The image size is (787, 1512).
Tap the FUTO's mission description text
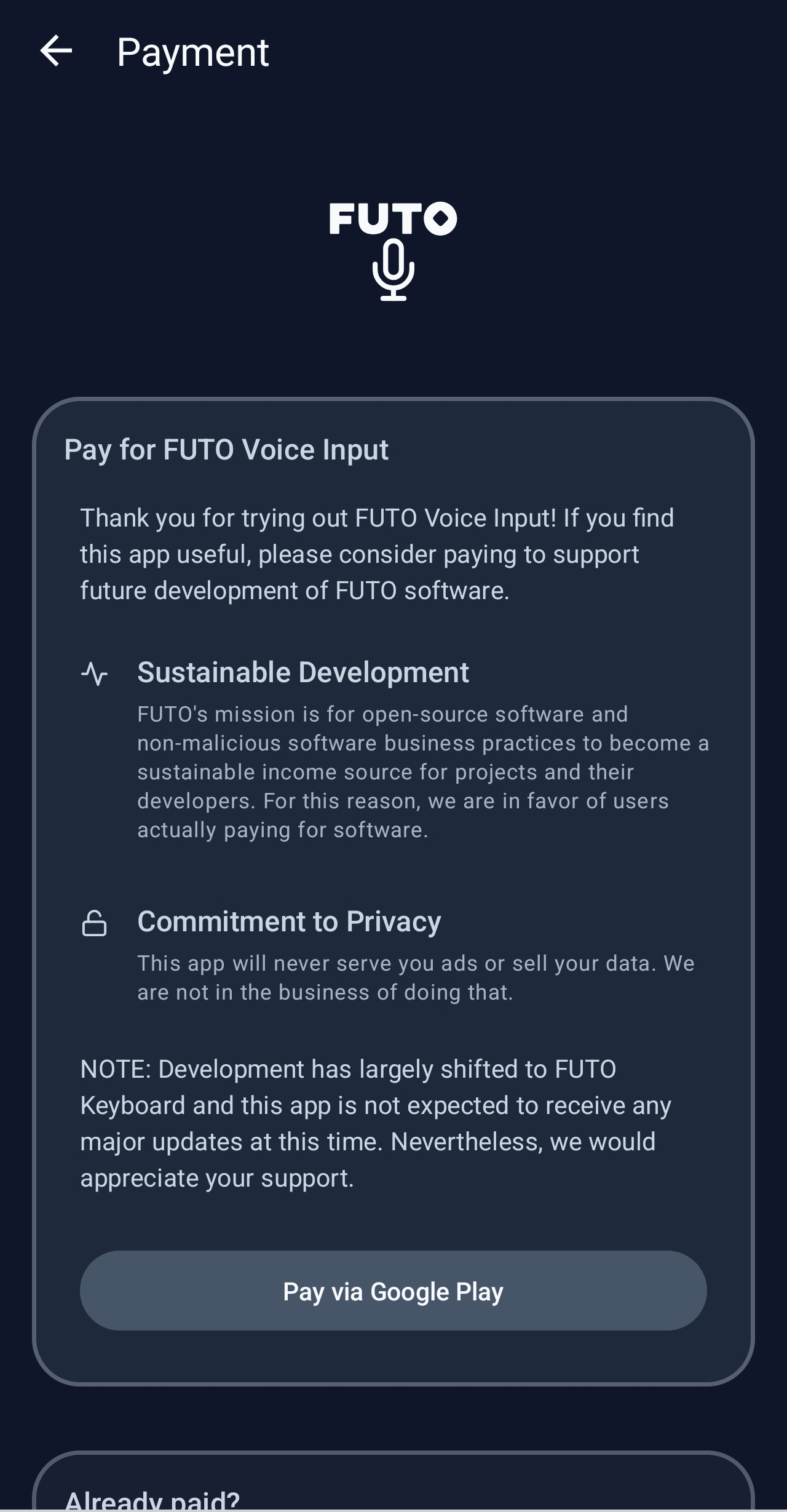click(423, 772)
